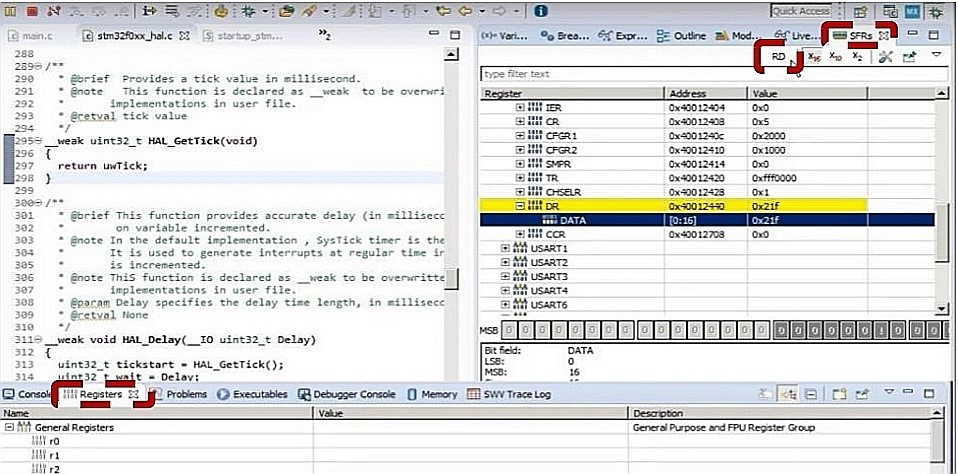The image size is (958, 474).
Task: Click the blue information icon in toolbar
Action: point(541,10)
